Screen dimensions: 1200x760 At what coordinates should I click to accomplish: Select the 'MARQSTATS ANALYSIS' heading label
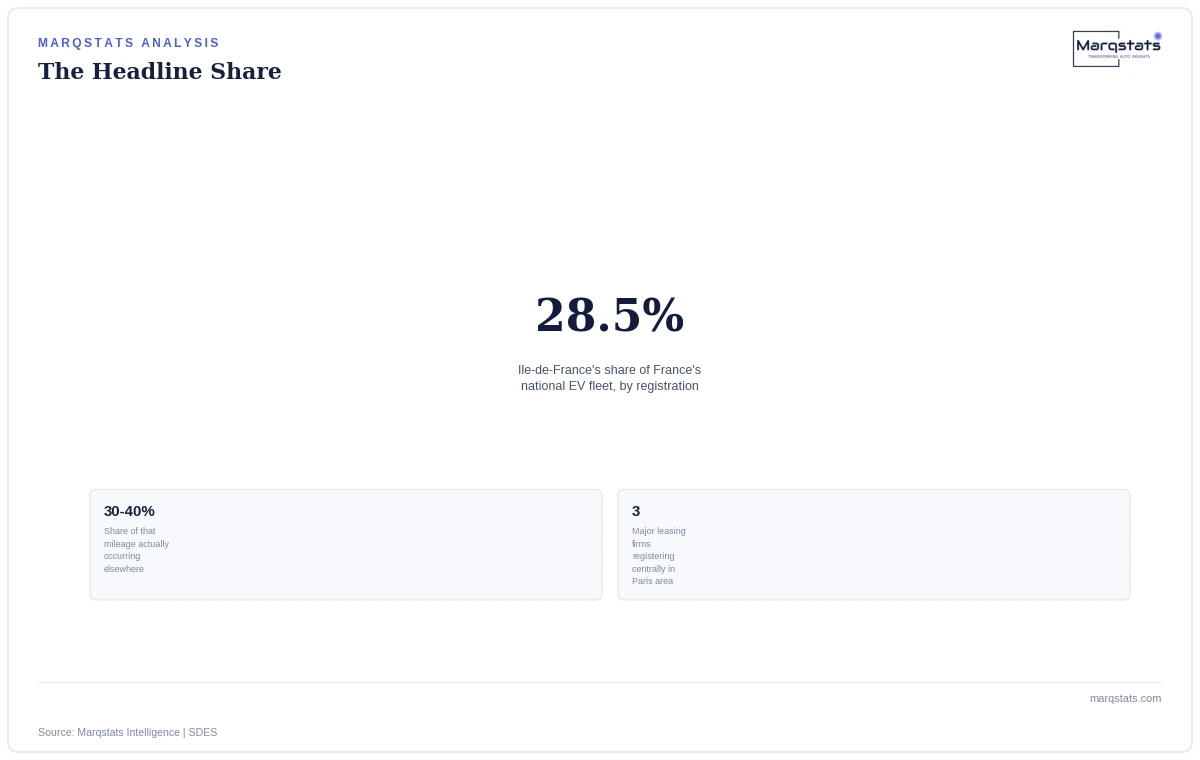[x=129, y=43]
